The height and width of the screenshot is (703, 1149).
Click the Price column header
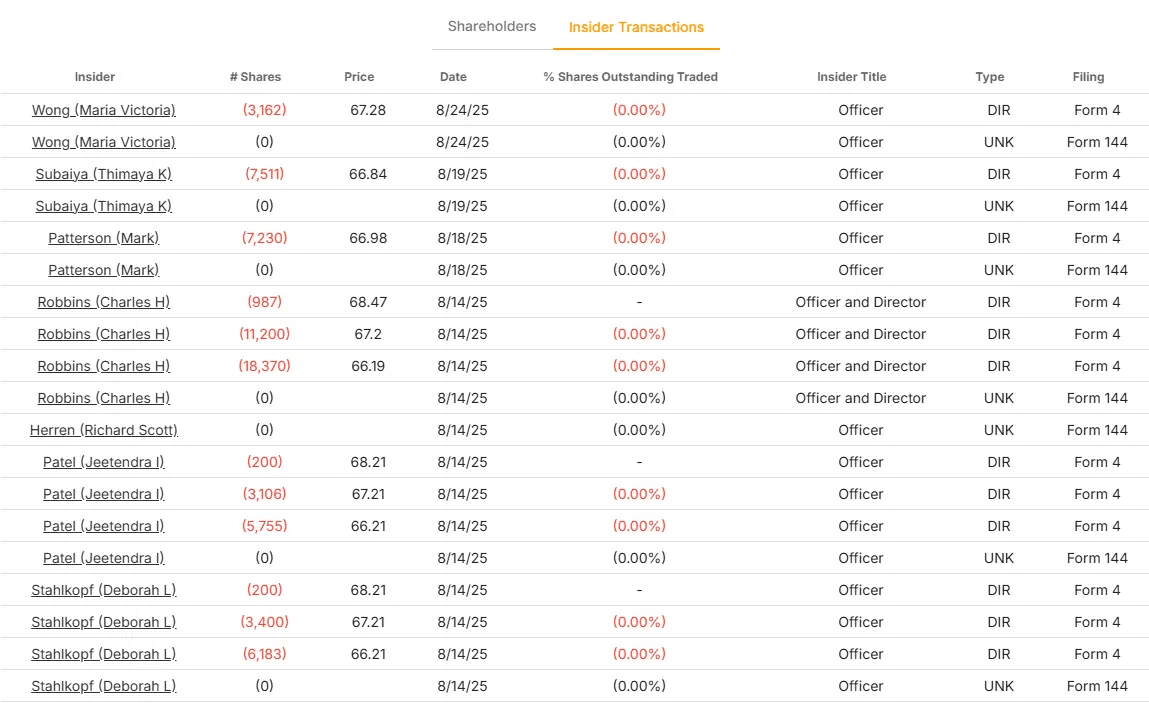point(359,76)
